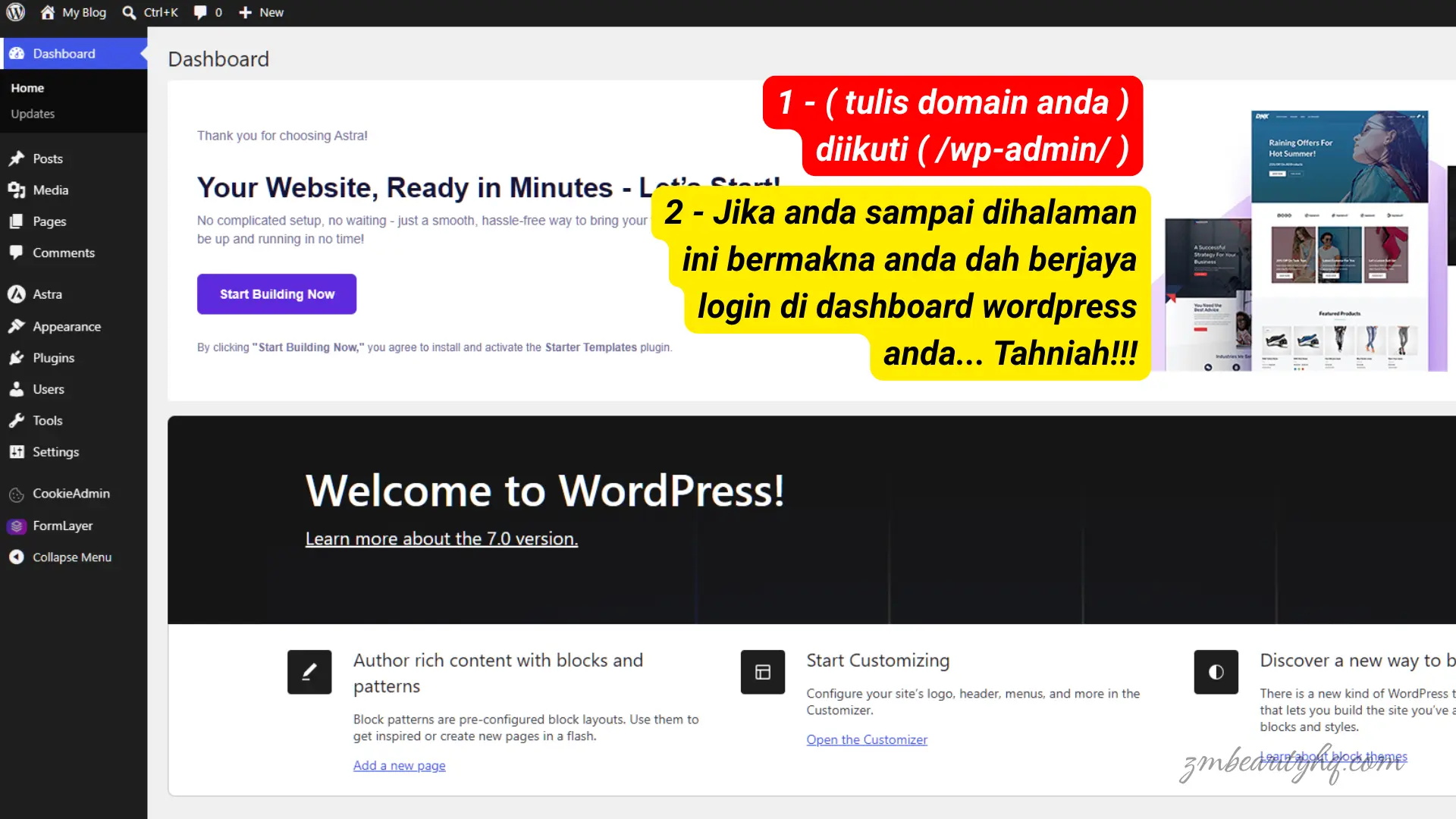The image size is (1456, 819).
Task: Click the search magnifier icon in the admin bar
Action: [x=130, y=12]
